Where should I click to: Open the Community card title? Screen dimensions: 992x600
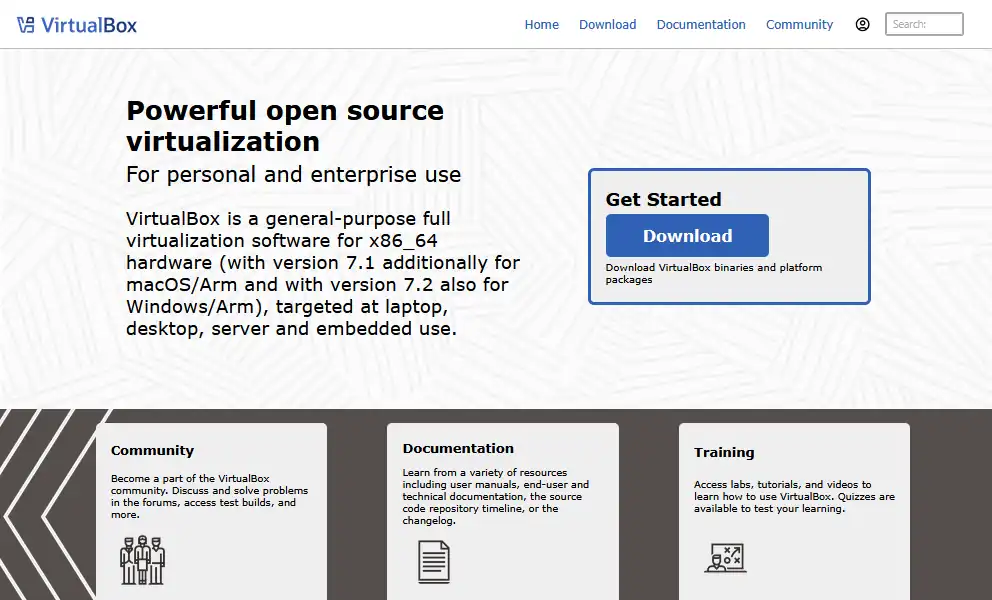(x=152, y=451)
